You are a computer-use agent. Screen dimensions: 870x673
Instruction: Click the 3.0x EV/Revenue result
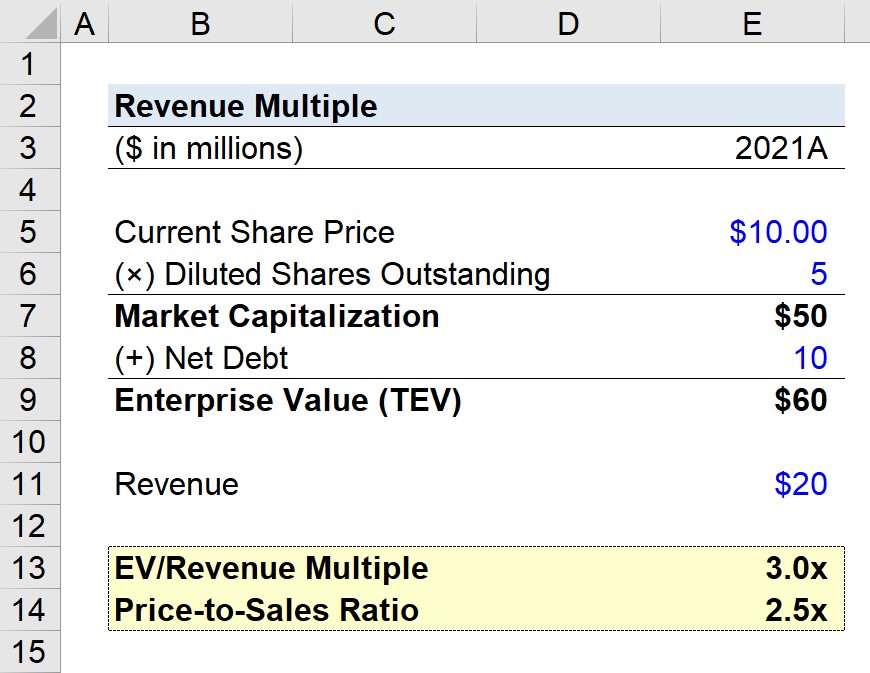pyautogui.click(x=752, y=568)
